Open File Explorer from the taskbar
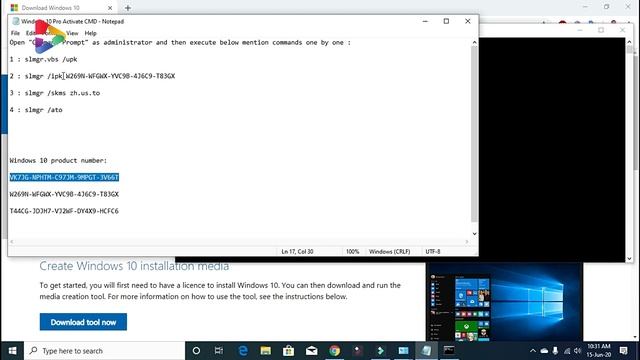The width and height of the screenshot is (640, 360). [x=266, y=351]
